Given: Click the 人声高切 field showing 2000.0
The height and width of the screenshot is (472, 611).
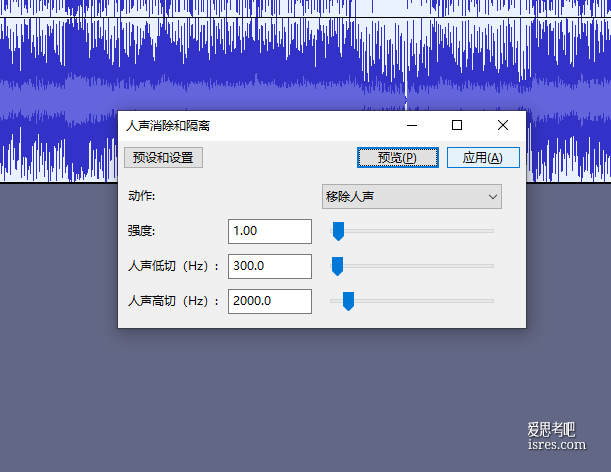Looking at the screenshot, I should [x=270, y=301].
